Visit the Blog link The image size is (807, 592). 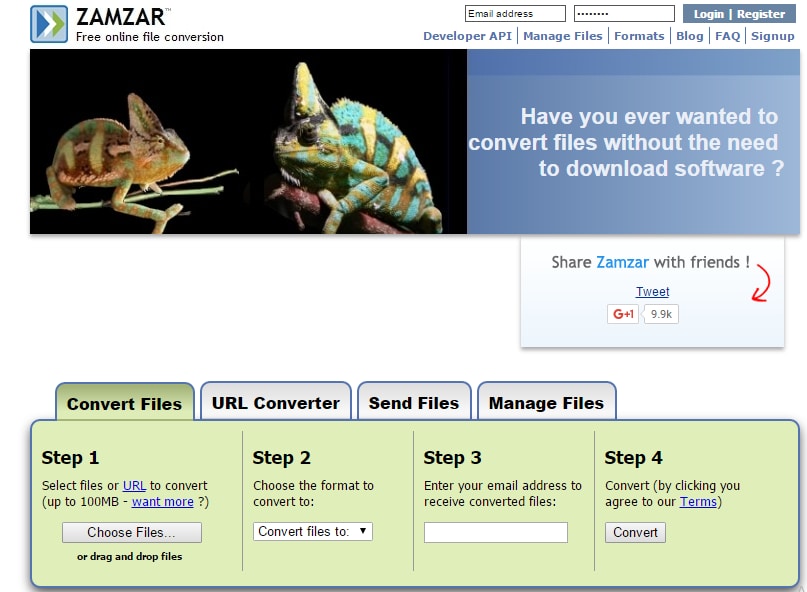pyautogui.click(x=690, y=36)
